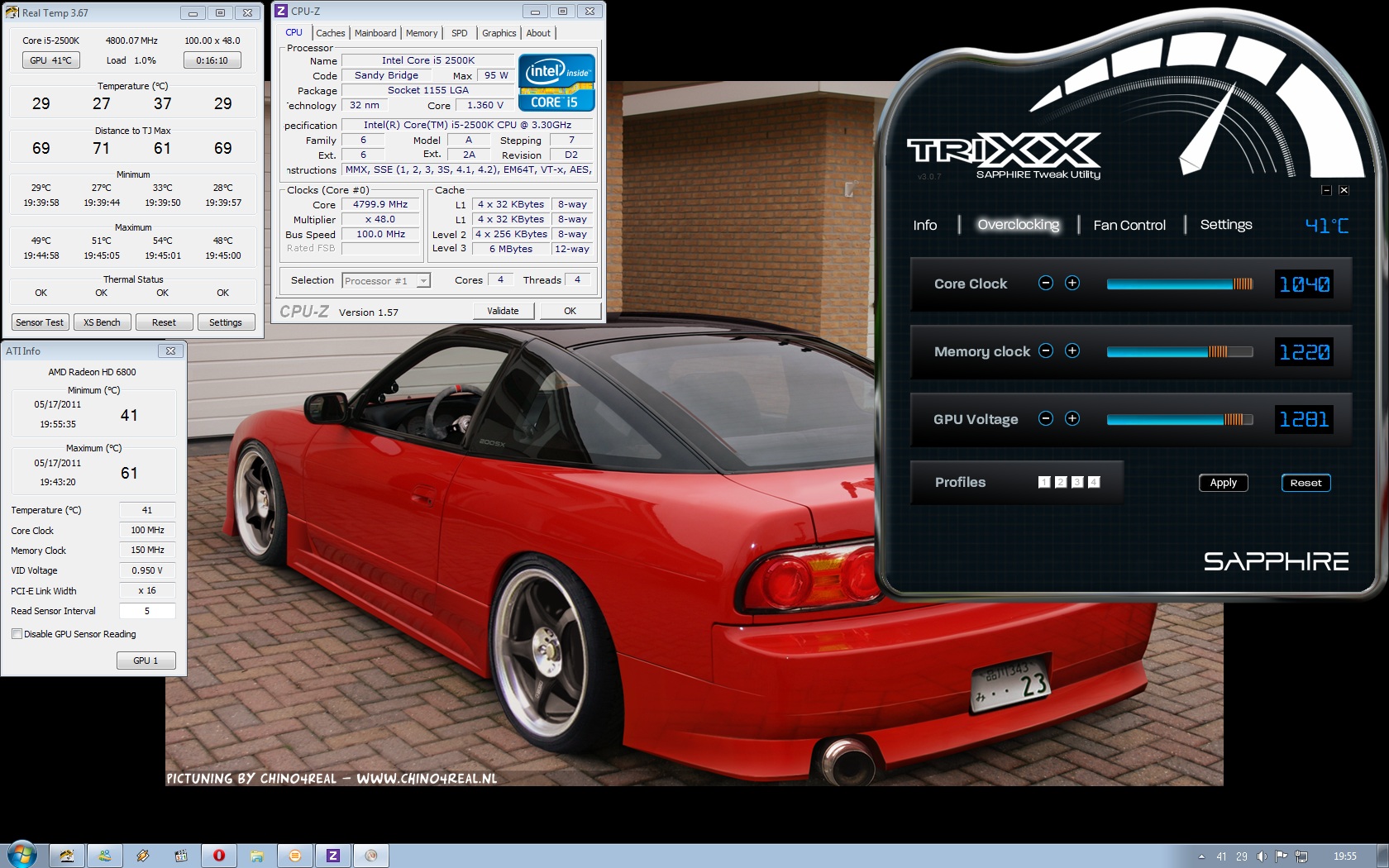
Task: Open the Windows Start menu orb
Action: click(x=22, y=855)
